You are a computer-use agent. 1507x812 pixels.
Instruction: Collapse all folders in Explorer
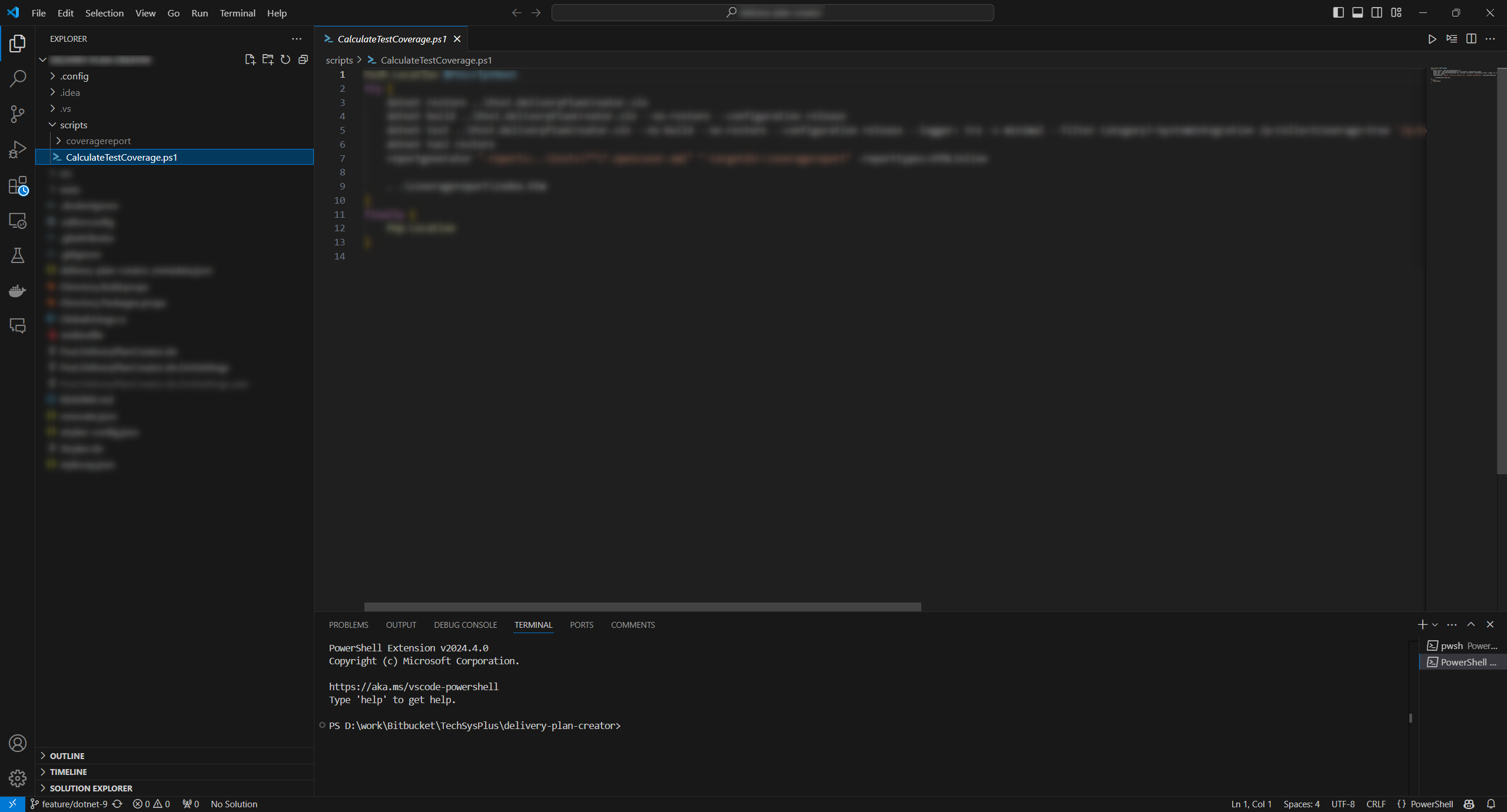pyautogui.click(x=303, y=59)
